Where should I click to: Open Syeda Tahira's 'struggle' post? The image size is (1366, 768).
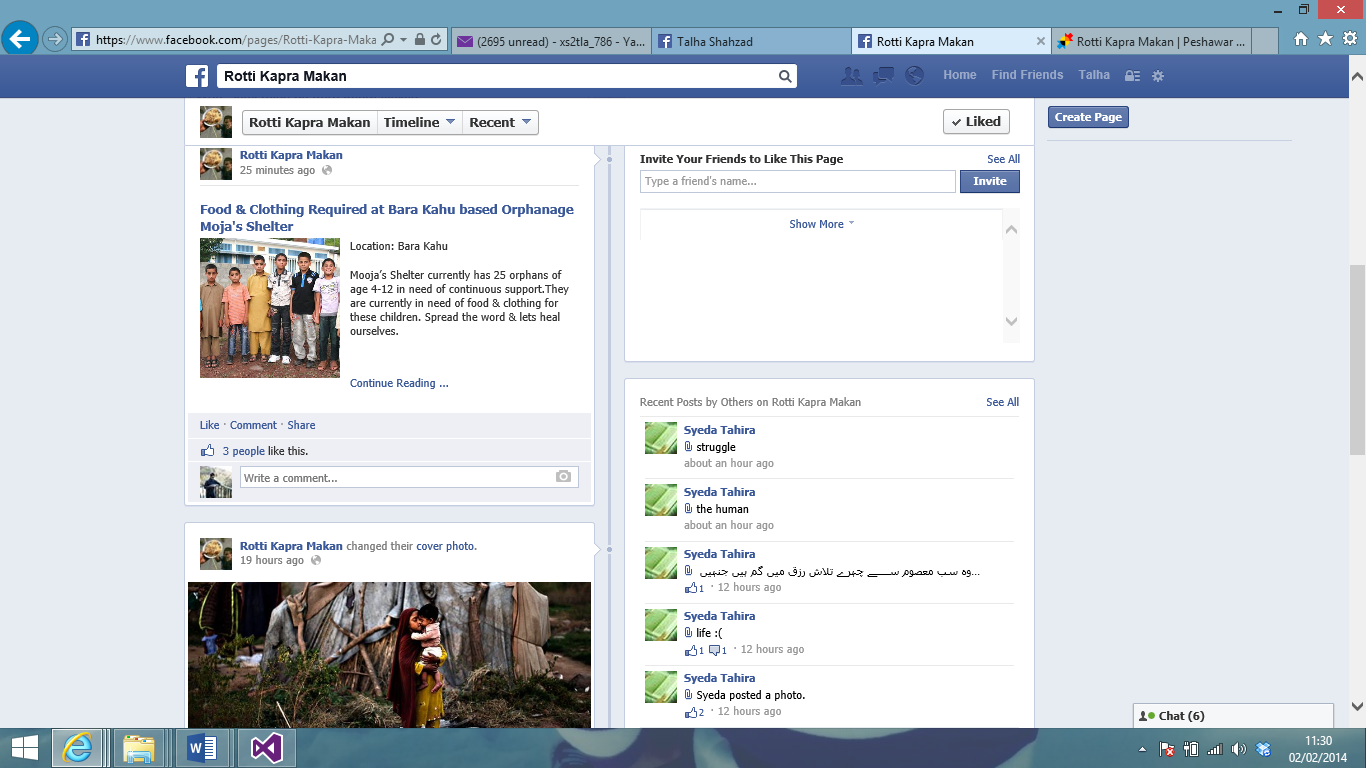coord(716,447)
